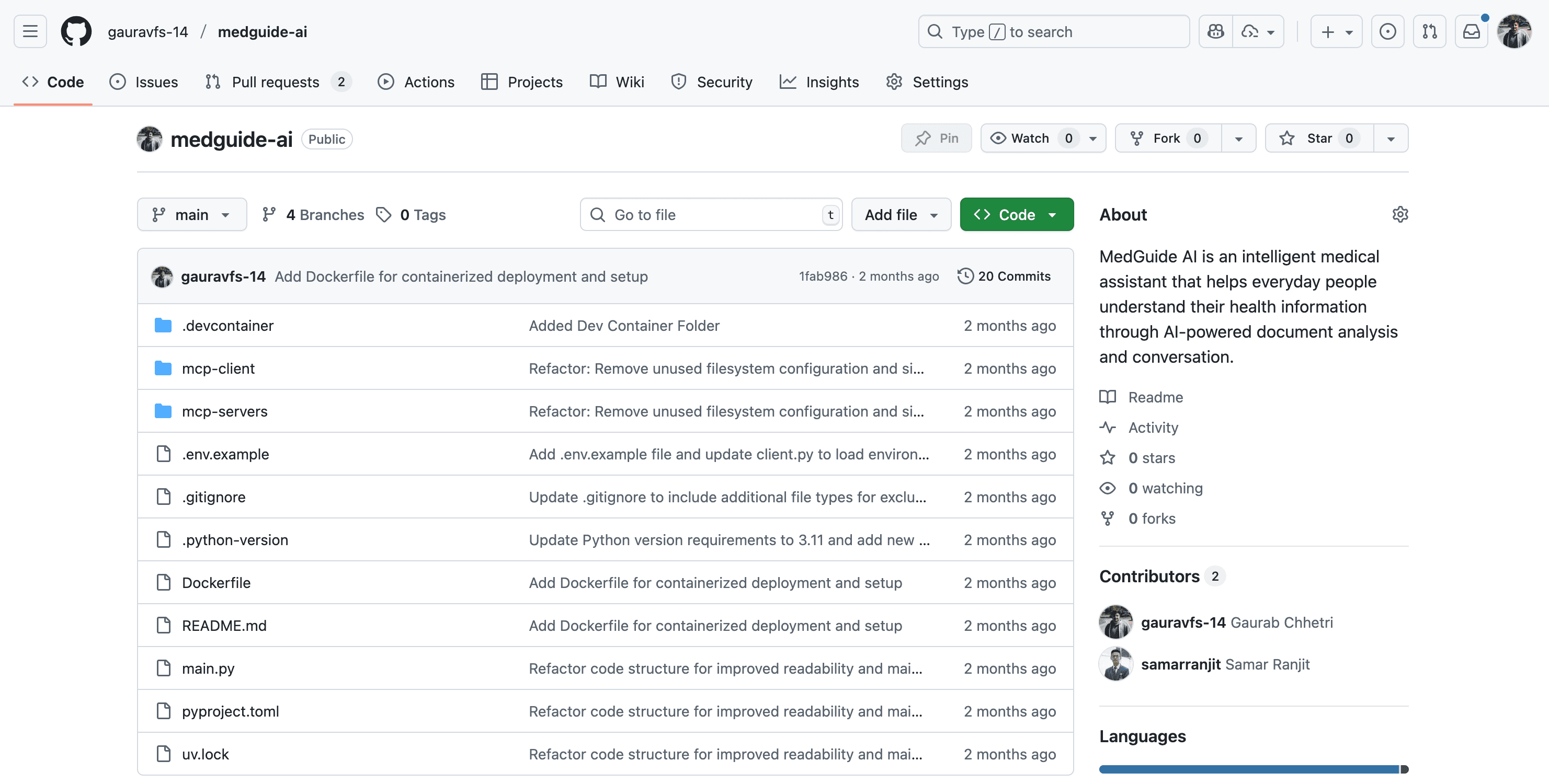This screenshot has height=784, width=1549.
Task: Click the tag icon beside 0 Tags
Action: pos(384,214)
